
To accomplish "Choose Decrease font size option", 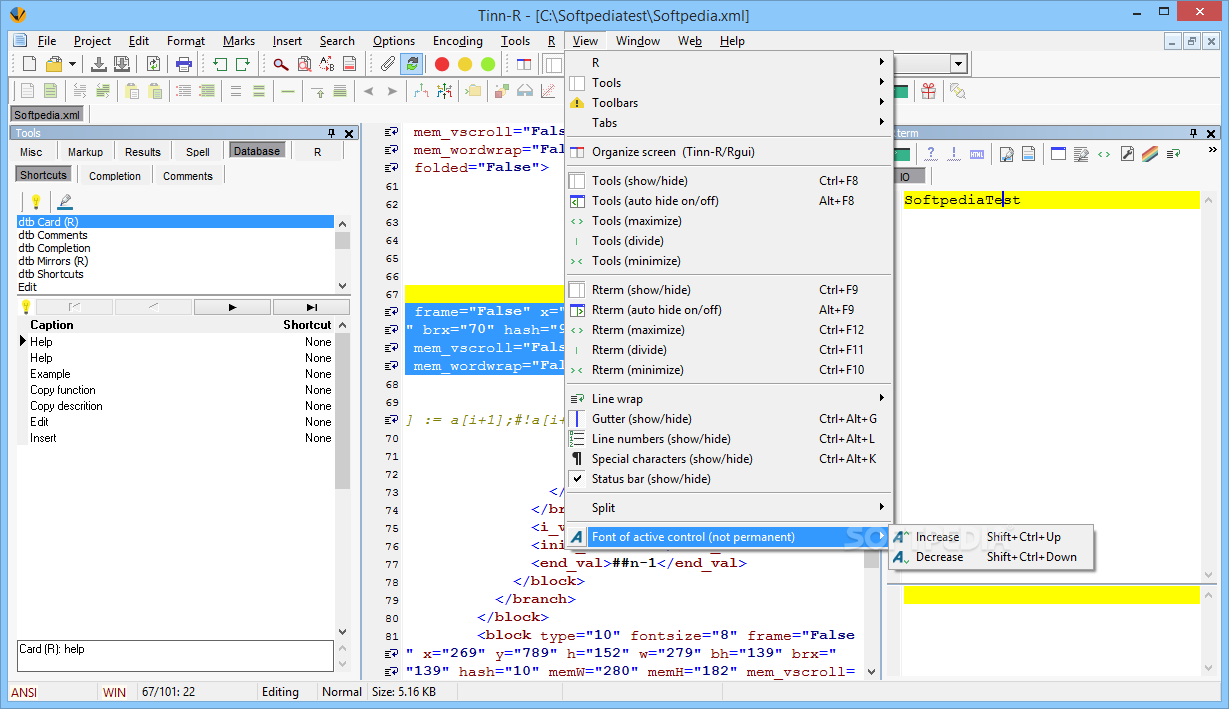I will (x=991, y=557).
